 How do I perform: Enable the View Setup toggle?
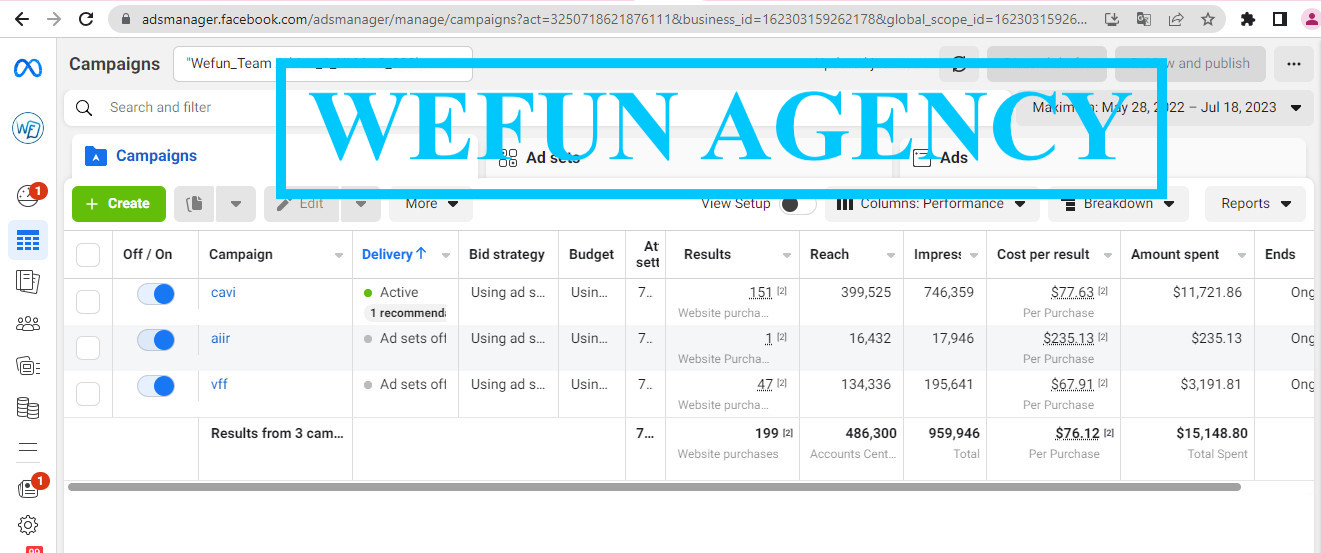(x=798, y=204)
